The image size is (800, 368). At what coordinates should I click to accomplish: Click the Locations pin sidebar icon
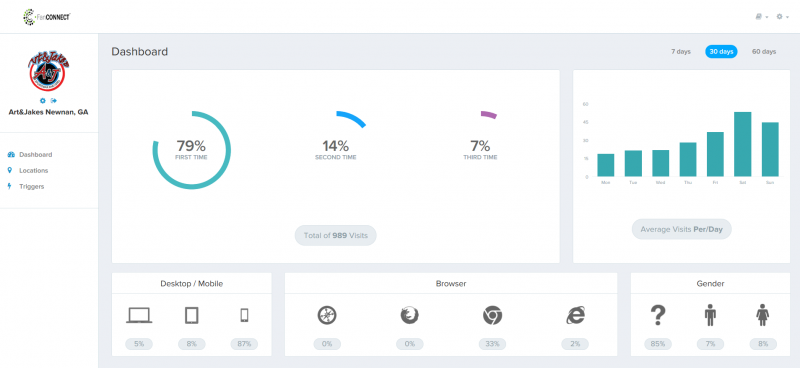click(10, 170)
